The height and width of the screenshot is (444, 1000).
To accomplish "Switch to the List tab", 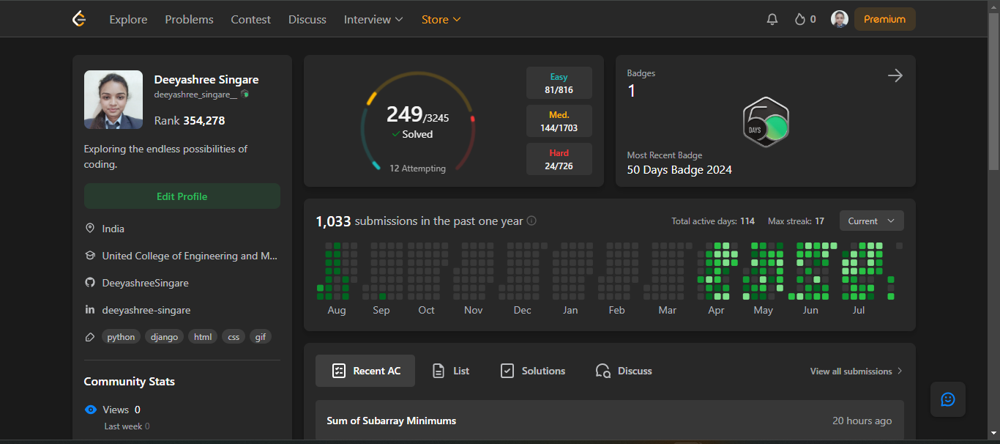I will click(x=451, y=371).
